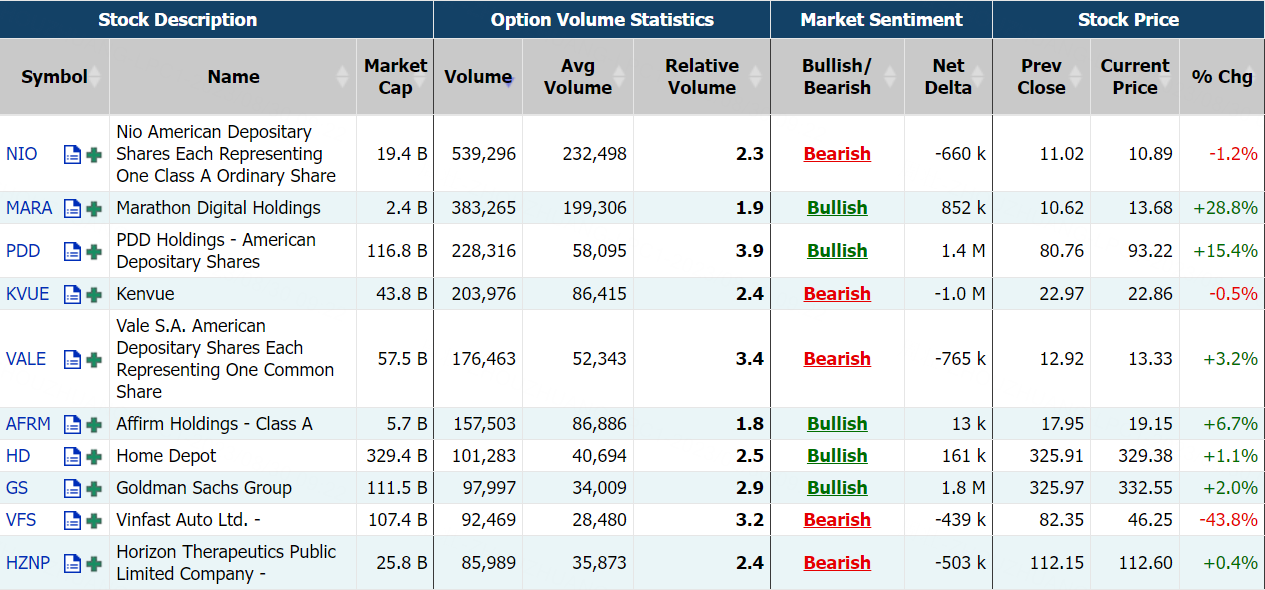The height and width of the screenshot is (590, 1265).
Task: Click the document icon next to NIO
Action: pos(72,154)
